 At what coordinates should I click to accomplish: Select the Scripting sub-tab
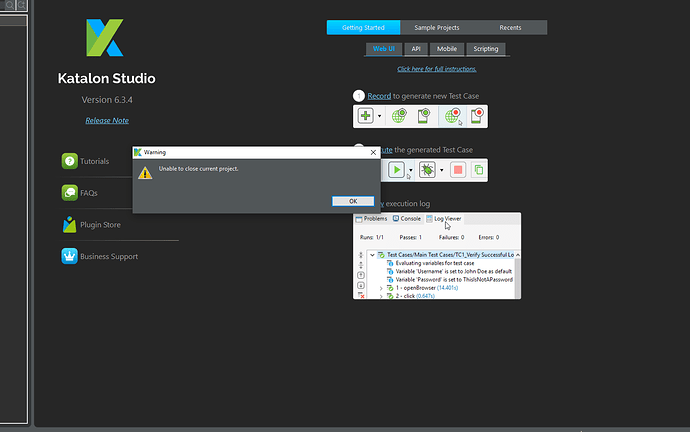[486, 49]
